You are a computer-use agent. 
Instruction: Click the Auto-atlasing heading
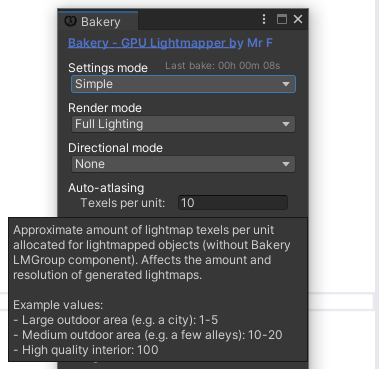coord(106,188)
